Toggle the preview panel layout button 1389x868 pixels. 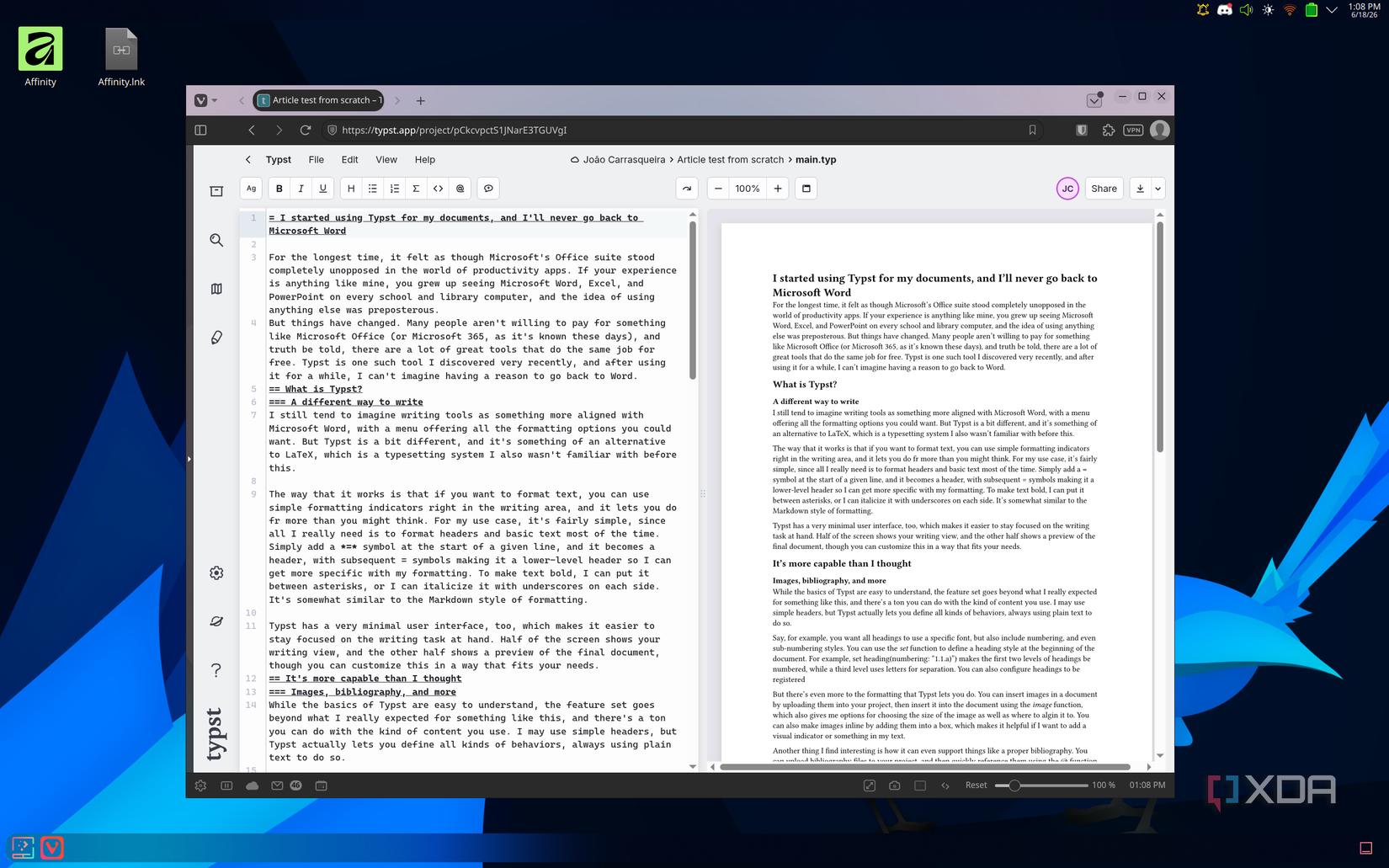pyautogui.click(x=806, y=189)
